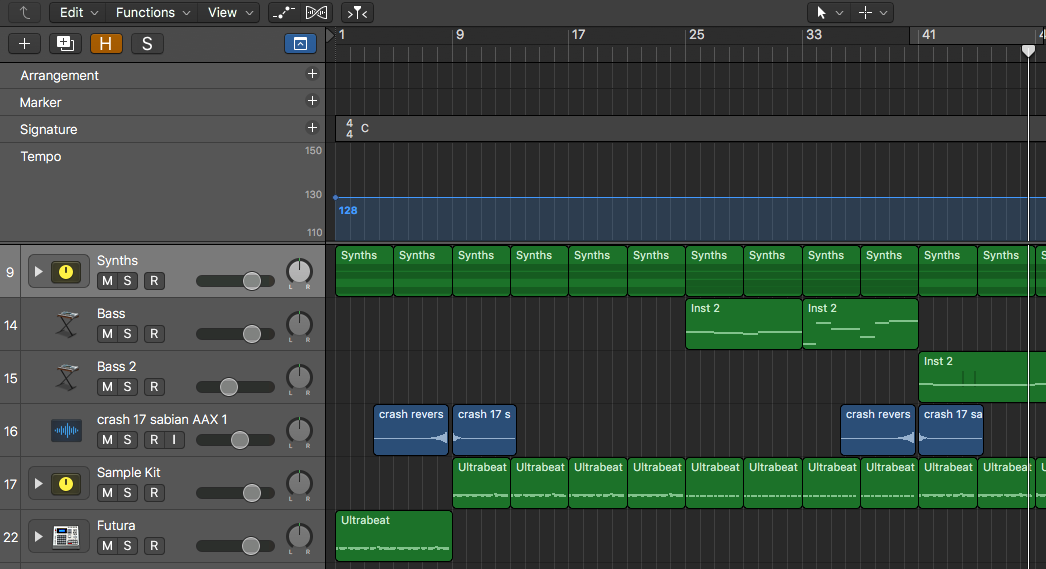
Task: Expand the Sample Kit track stack
Action: click(39, 484)
